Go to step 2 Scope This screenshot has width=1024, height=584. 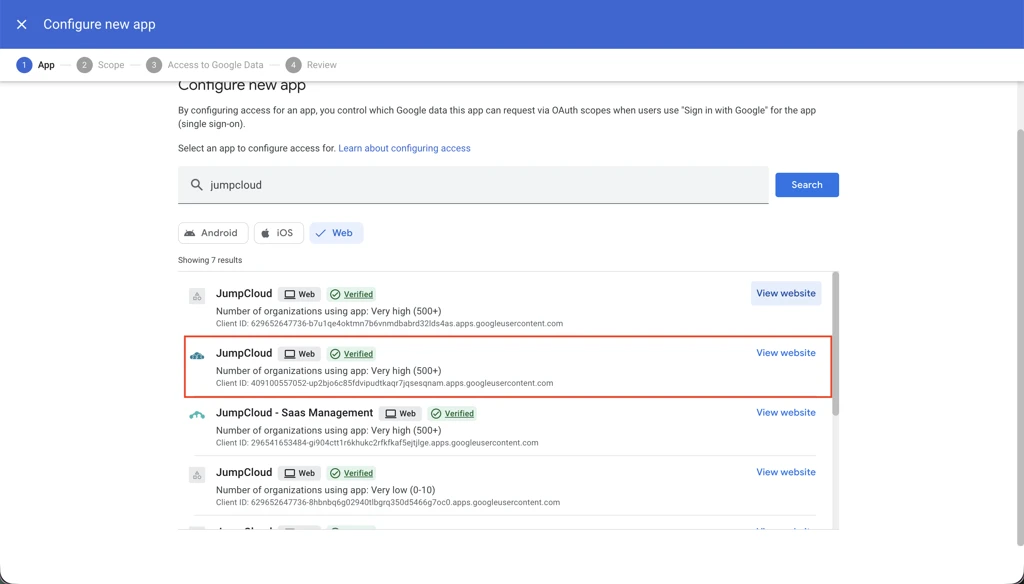coord(100,65)
